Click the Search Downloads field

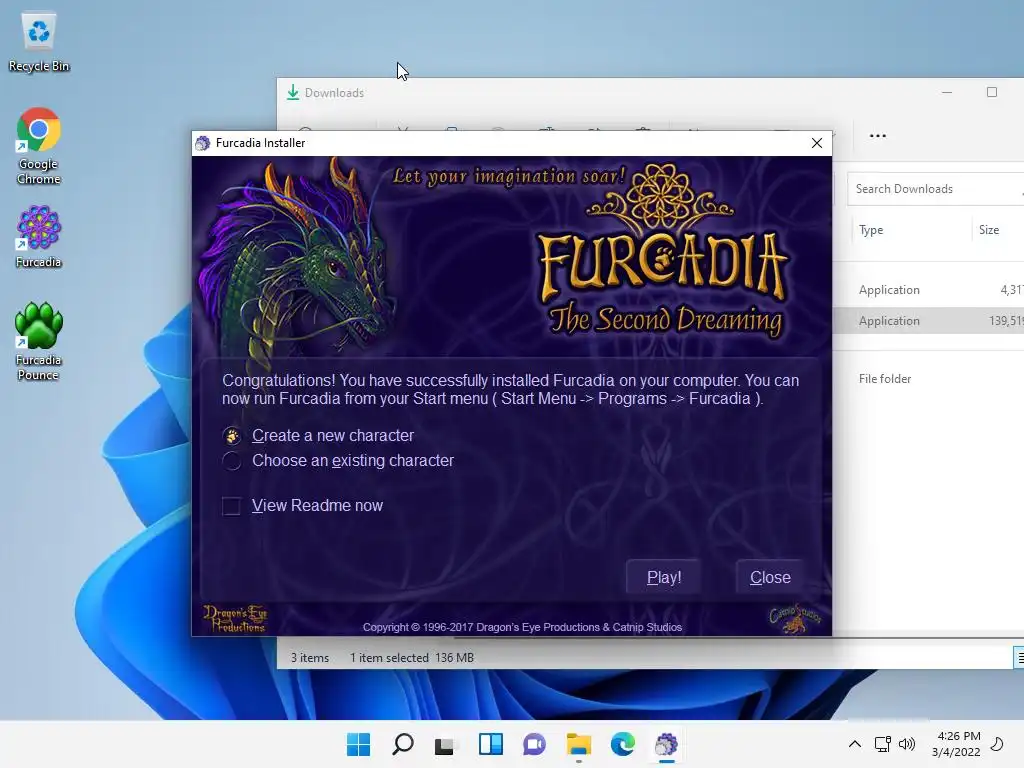pos(935,189)
